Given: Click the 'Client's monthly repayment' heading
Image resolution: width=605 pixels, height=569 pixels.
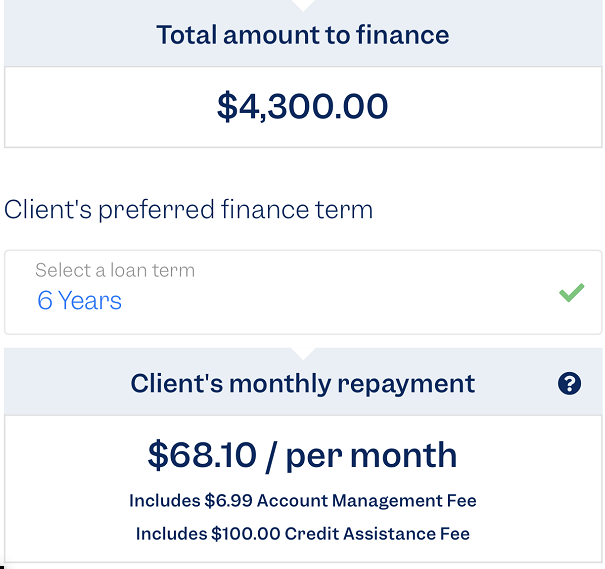Looking at the screenshot, I should [x=303, y=383].
